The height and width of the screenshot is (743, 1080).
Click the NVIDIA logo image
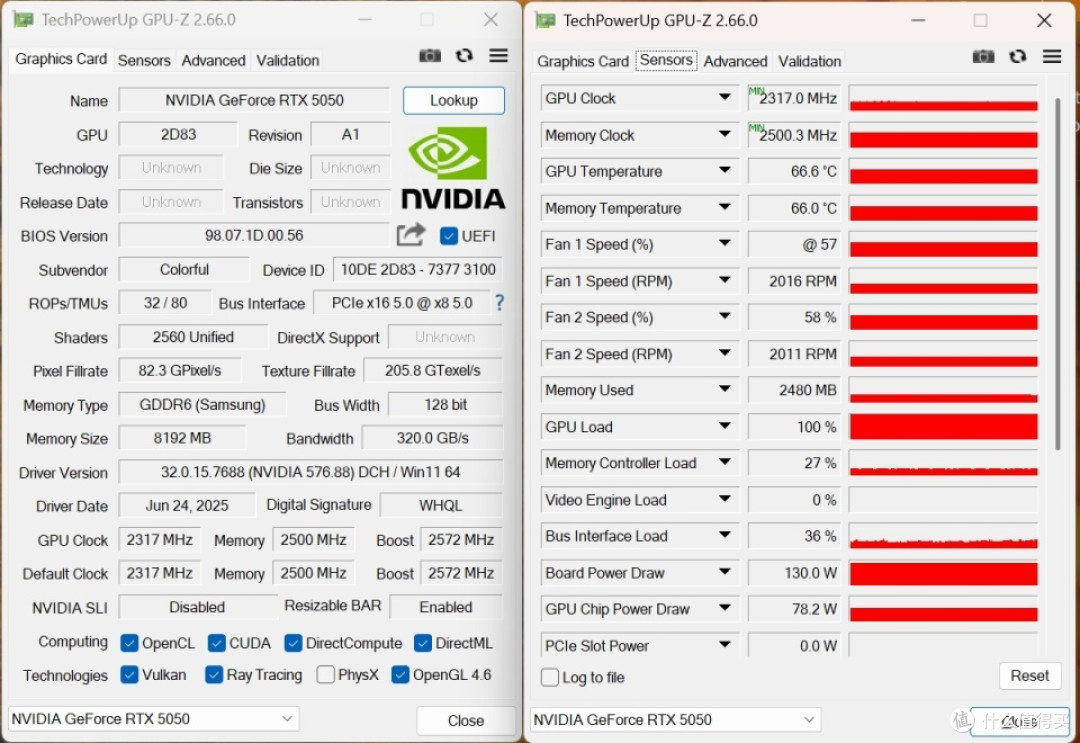click(453, 167)
